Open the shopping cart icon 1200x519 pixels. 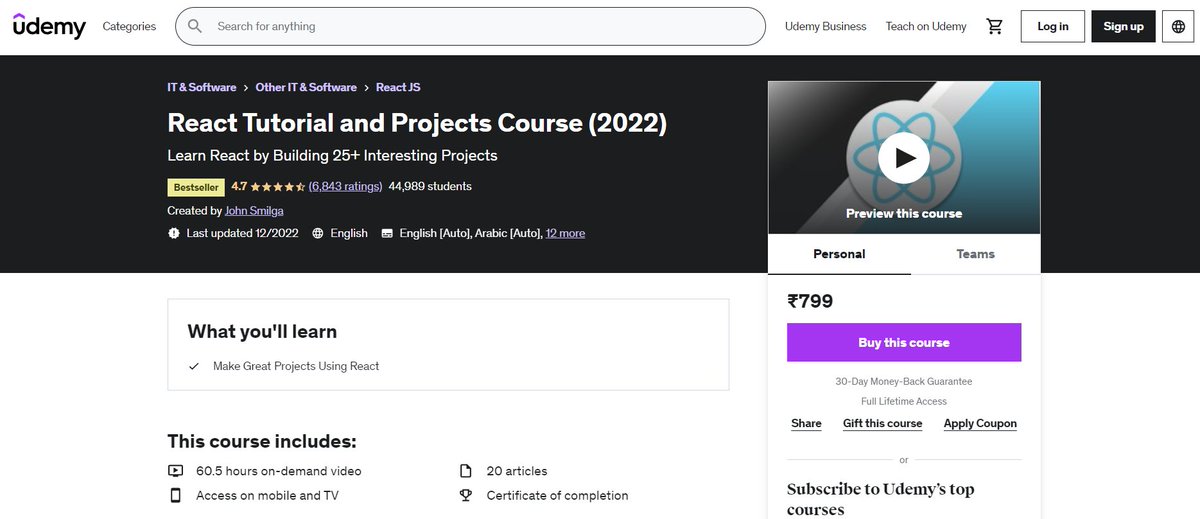994,26
